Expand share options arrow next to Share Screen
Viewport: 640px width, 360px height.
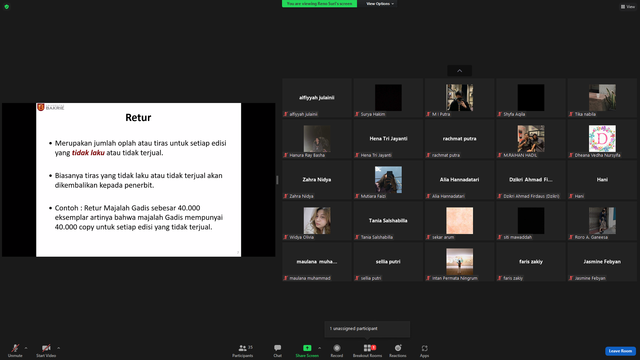pos(319,348)
